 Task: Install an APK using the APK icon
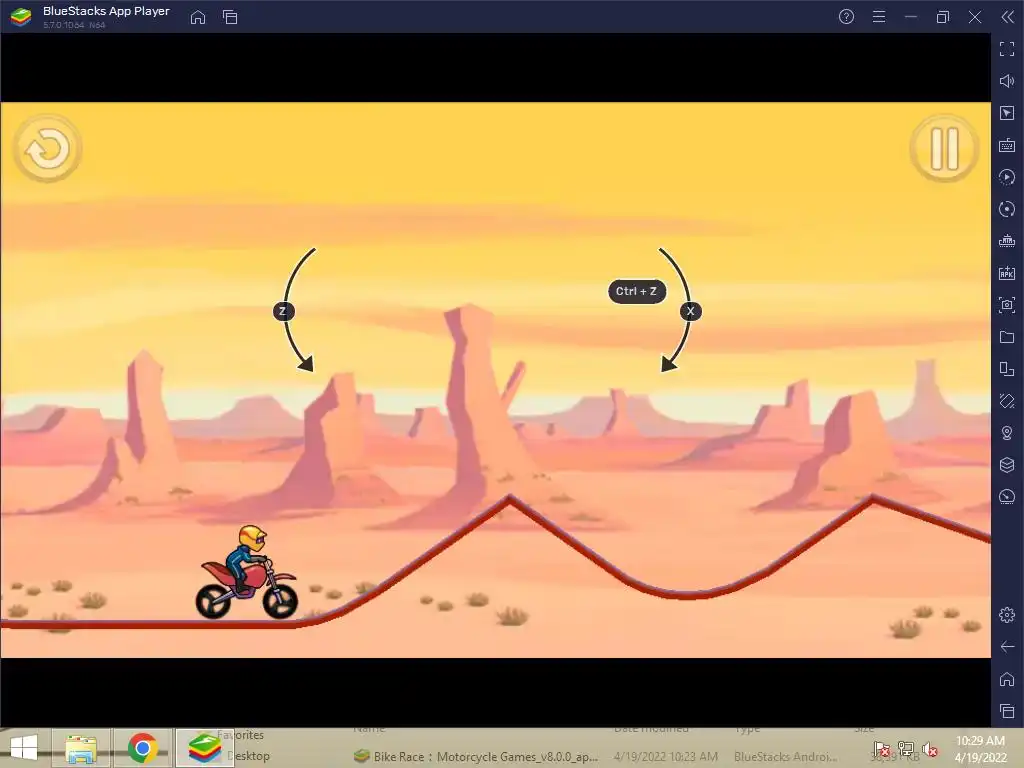tap(1007, 273)
